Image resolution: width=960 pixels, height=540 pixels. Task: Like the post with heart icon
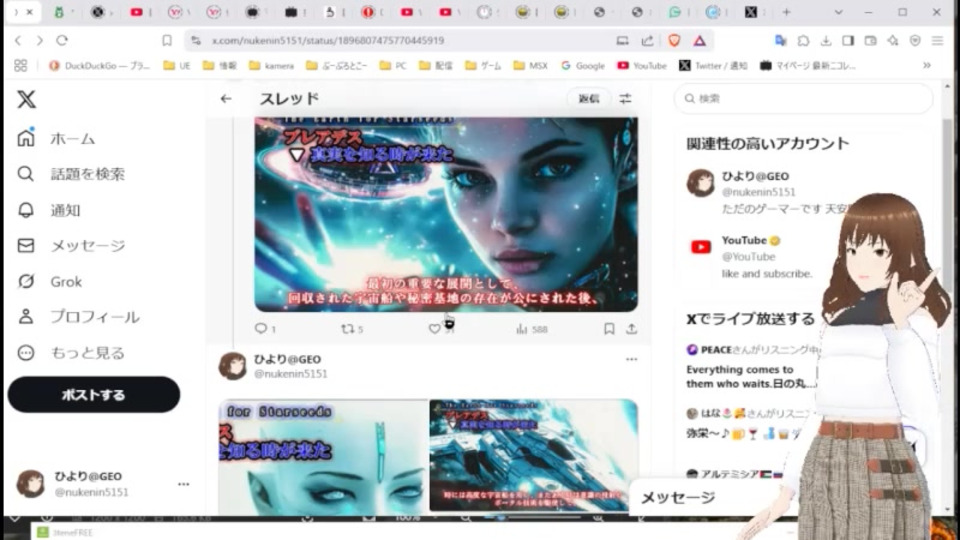tap(434, 329)
